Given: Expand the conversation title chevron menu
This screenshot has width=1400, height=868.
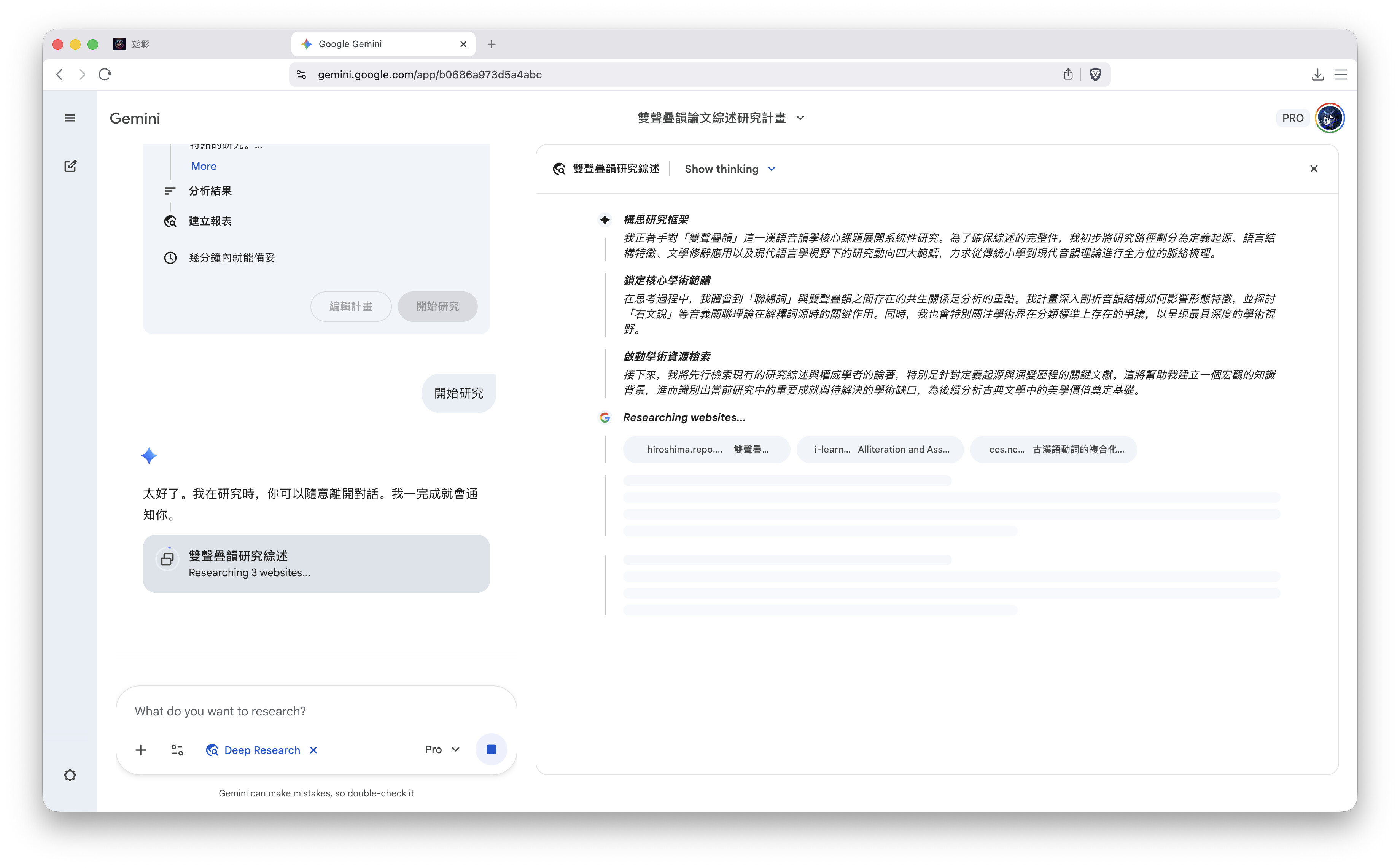Looking at the screenshot, I should click(800, 118).
